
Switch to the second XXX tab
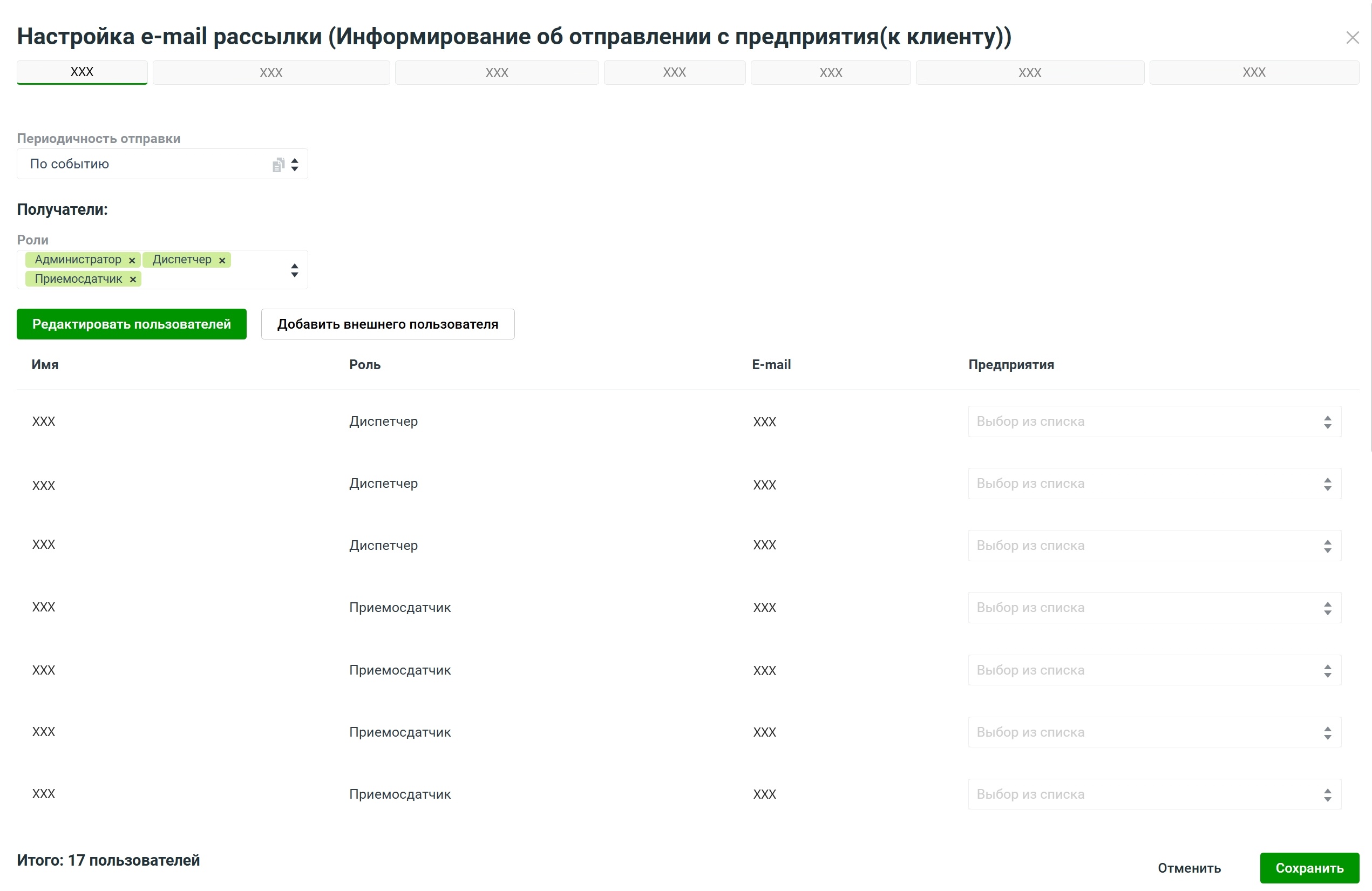coord(271,73)
